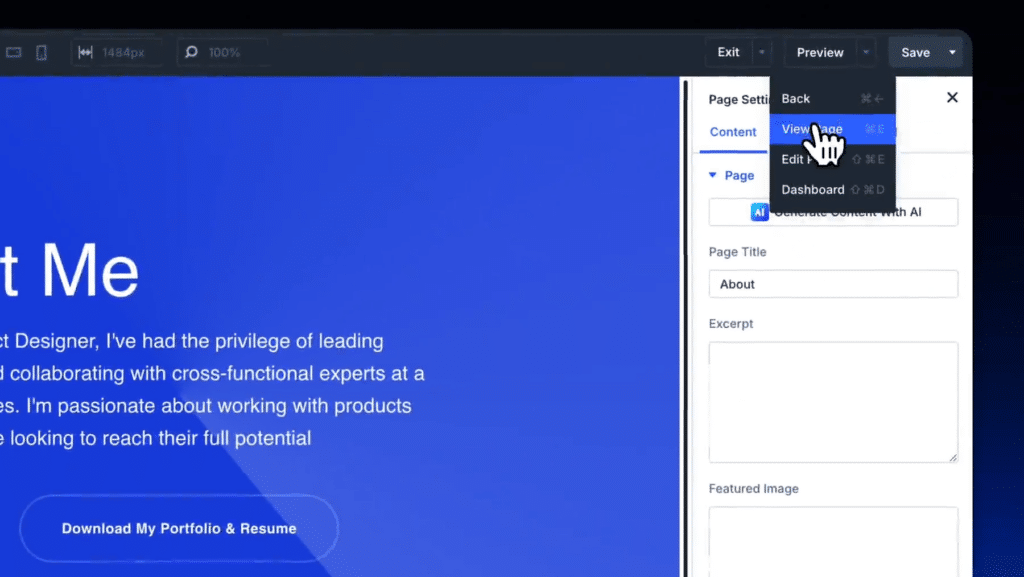
Task: Click Download My Portfolio & Resume button
Action: (179, 528)
